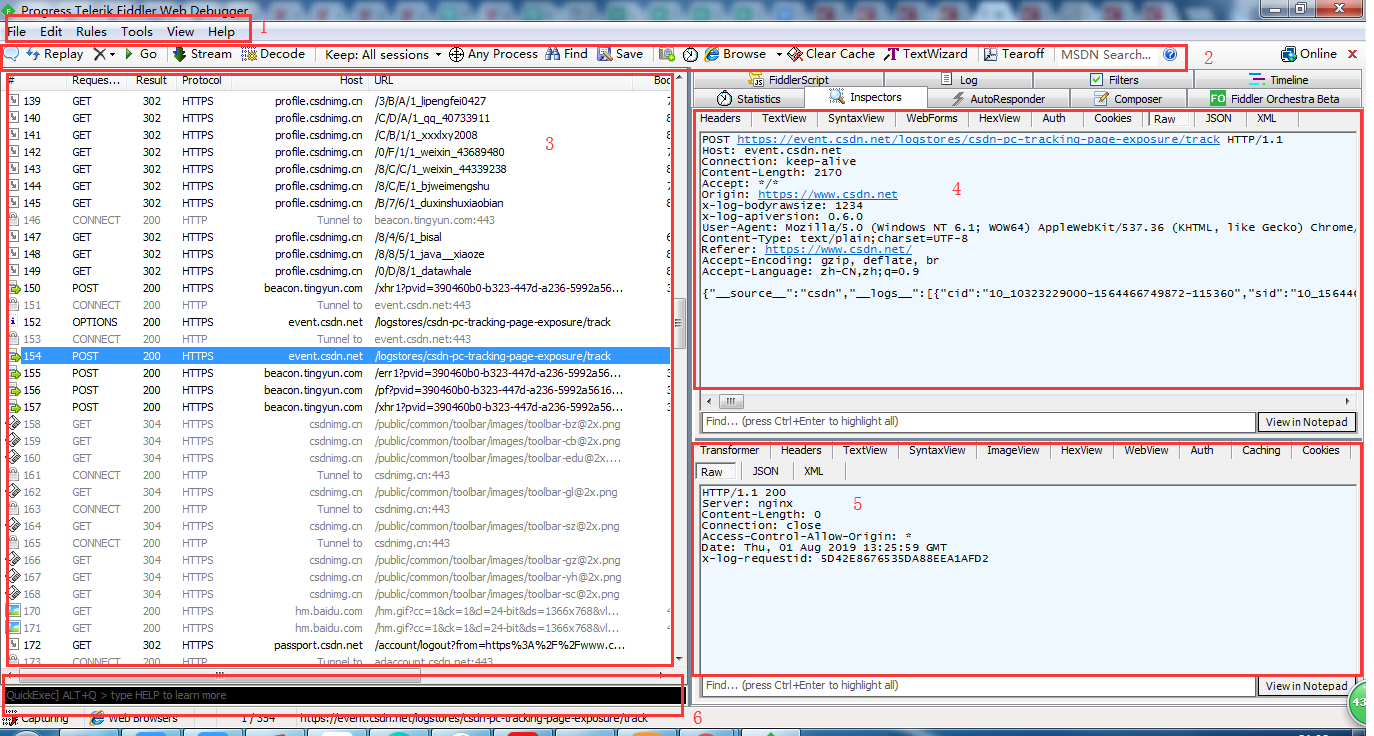Screen dimensions: 1374x736
Task: Click the blue help icon beside MSDN search
Action: [1170, 54]
